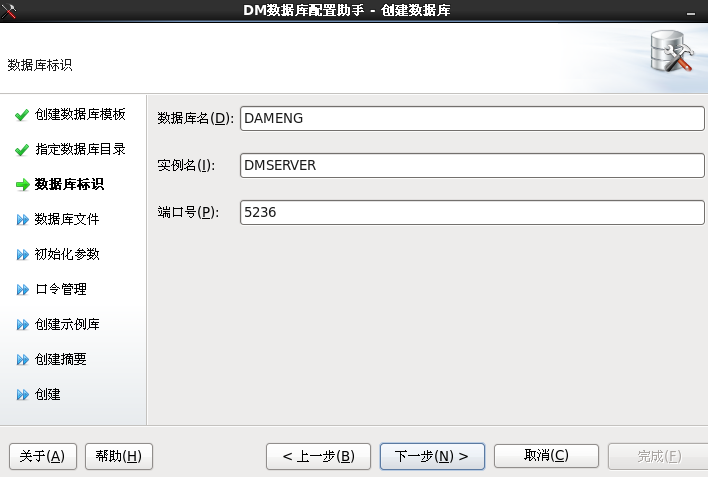
Task: Click the blue arrow icon beside 初始化参数
Action: [23, 255]
